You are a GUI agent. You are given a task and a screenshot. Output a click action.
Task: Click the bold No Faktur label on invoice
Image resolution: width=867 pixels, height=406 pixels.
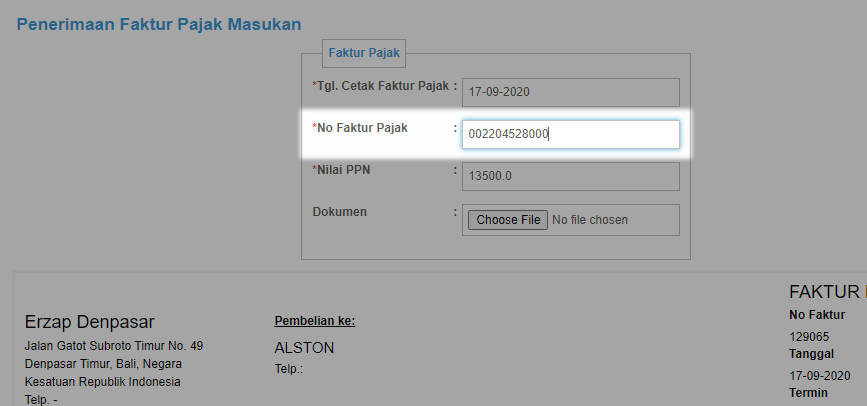pos(817,315)
